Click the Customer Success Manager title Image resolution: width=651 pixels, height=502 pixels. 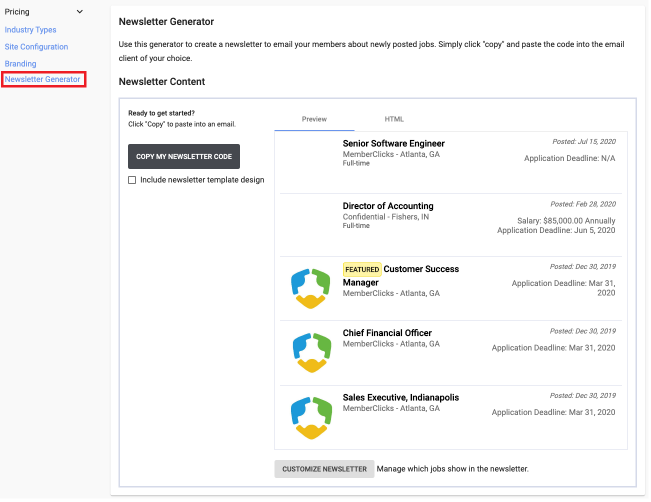point(401,276)
